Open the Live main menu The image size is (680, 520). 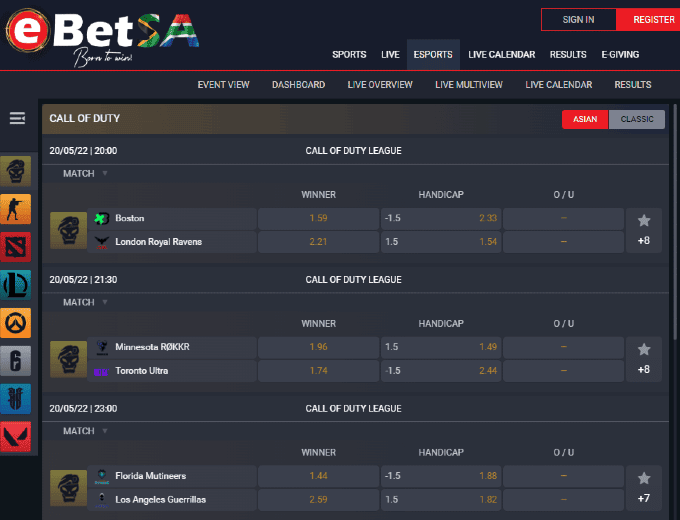390,55
